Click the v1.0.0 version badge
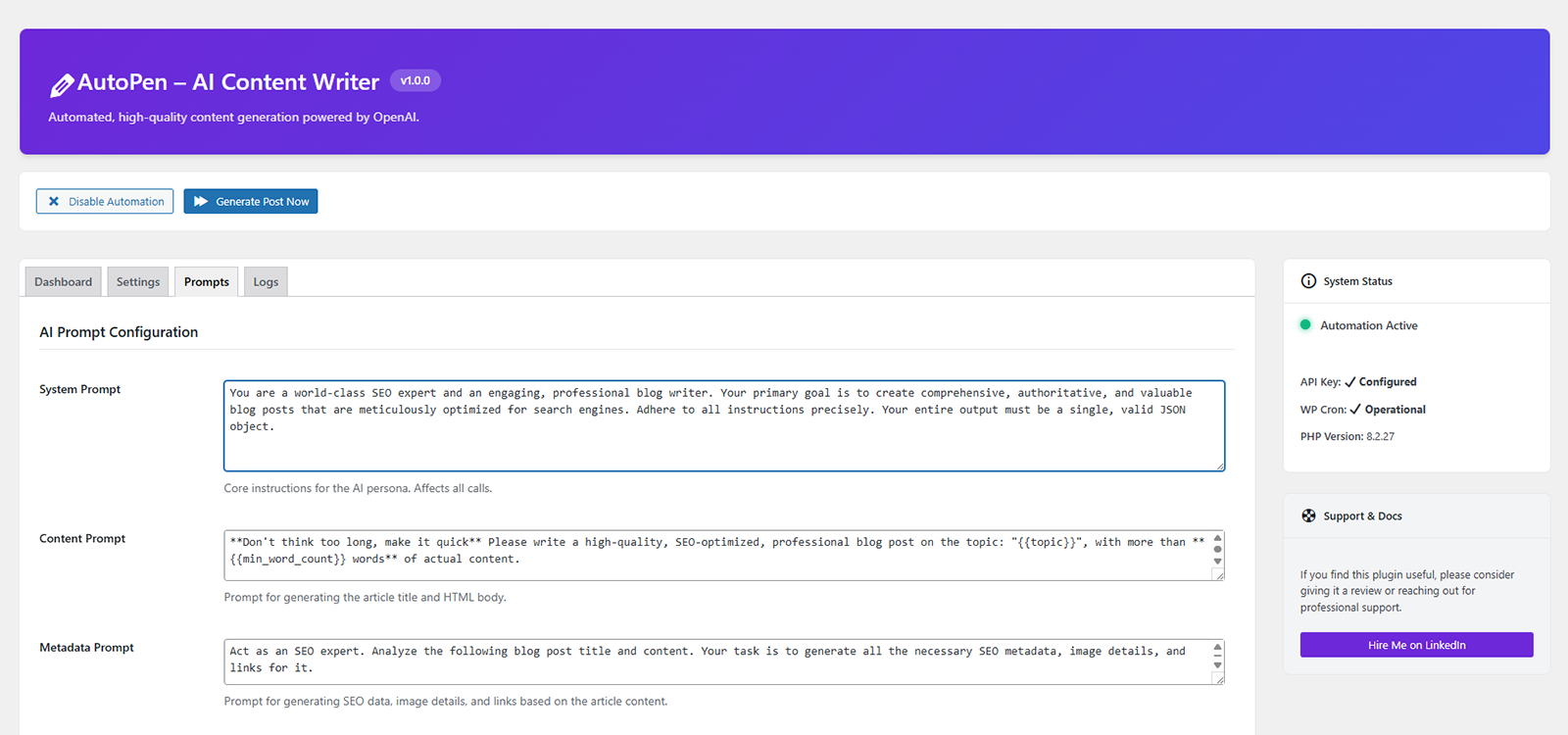 click(416, 80)
